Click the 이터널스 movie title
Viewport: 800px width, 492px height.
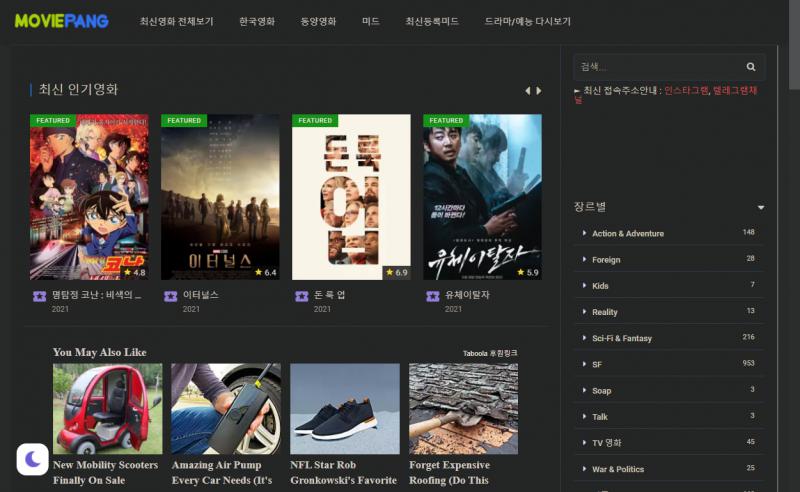(x=201, y=295)
